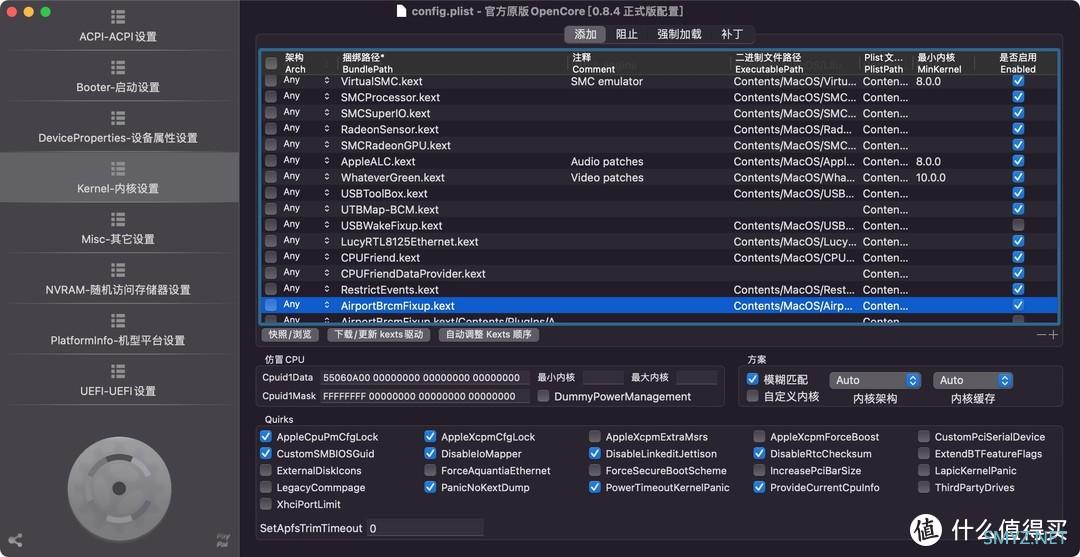This screenshot has height=557, width=1080.
Task: Click the config.plist document icon in title bar
Action: (x=401, y=10)
